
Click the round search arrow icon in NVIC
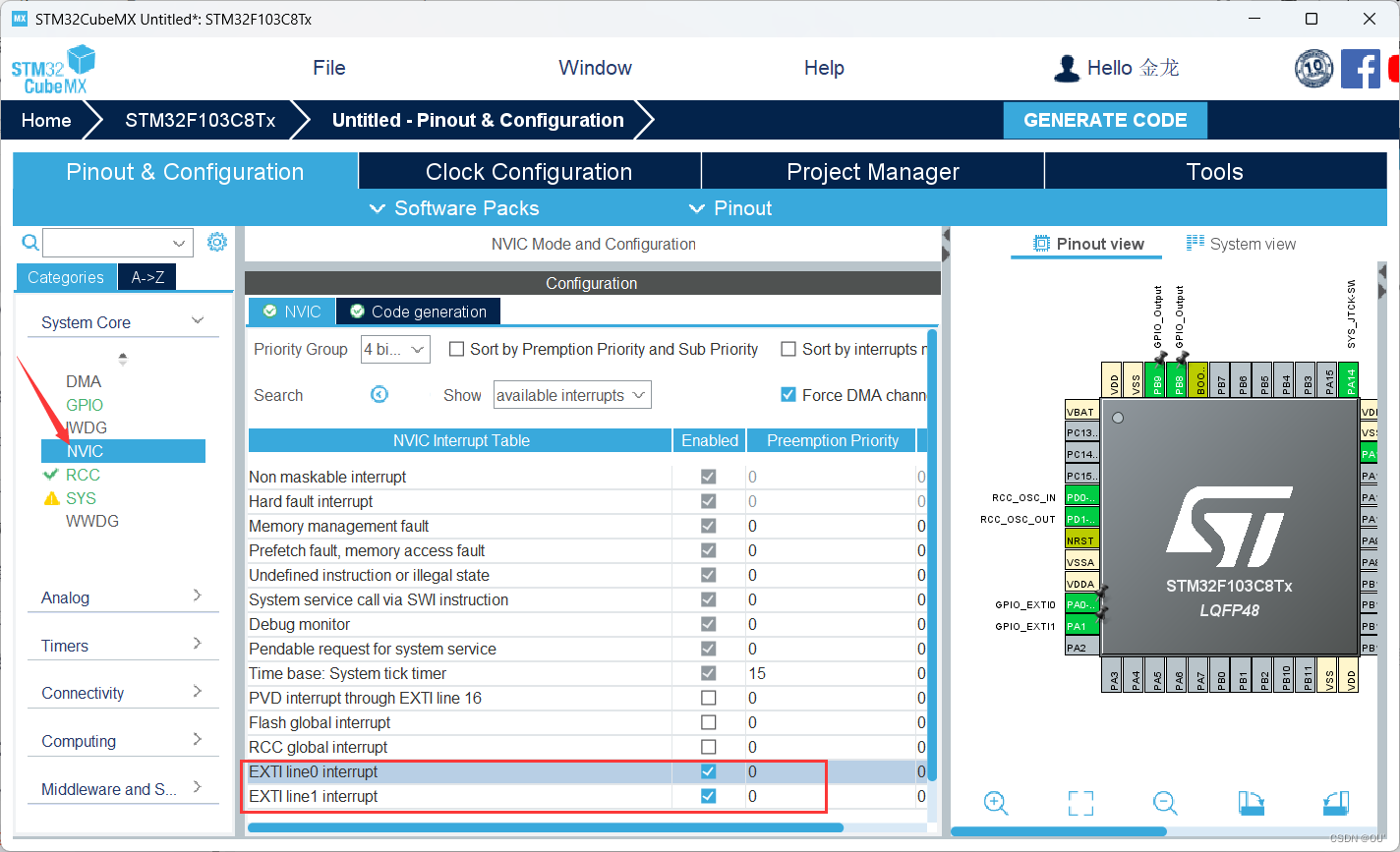(379, 394)
